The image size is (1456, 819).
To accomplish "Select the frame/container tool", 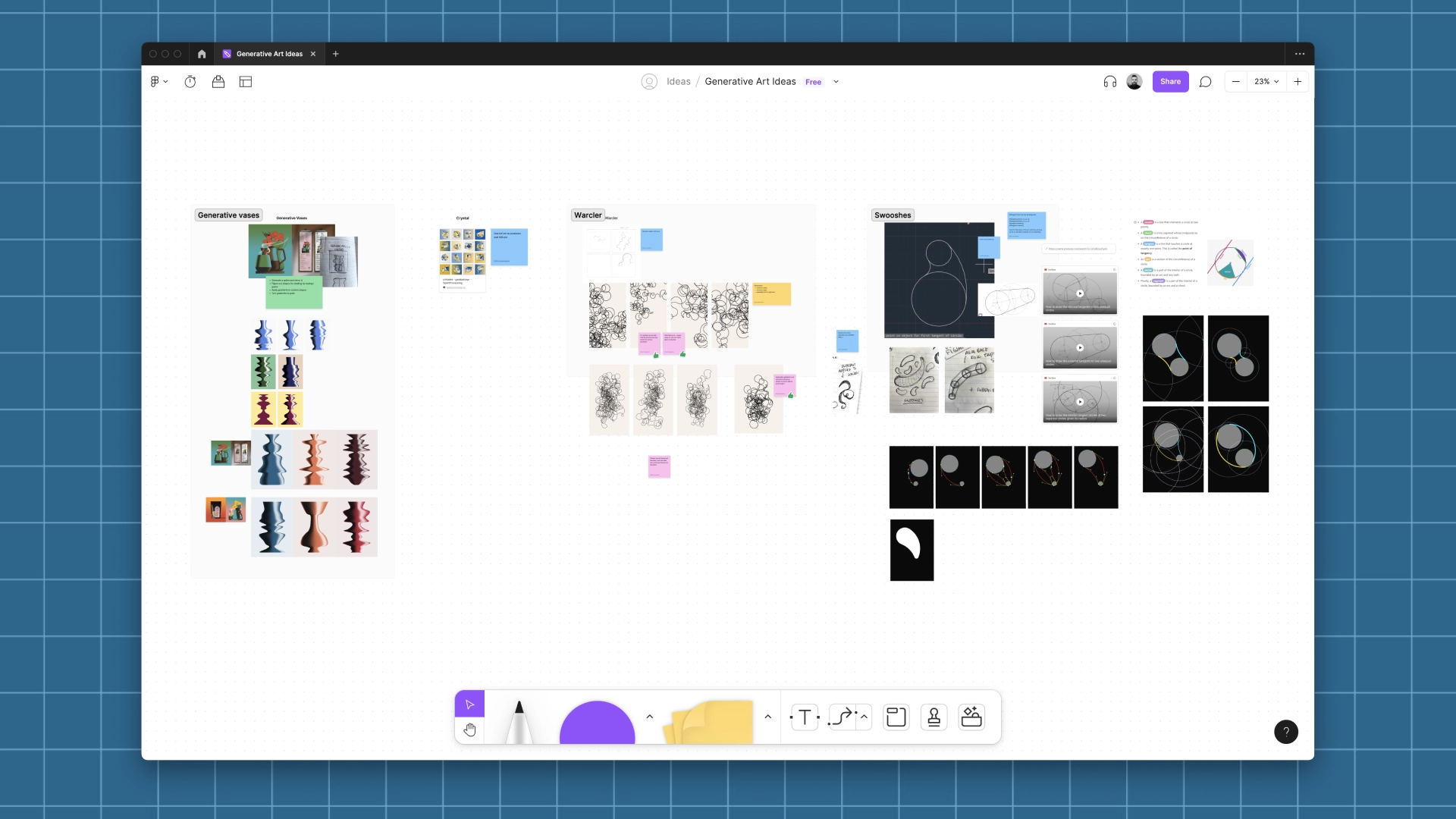I will (x=895, y=717).
